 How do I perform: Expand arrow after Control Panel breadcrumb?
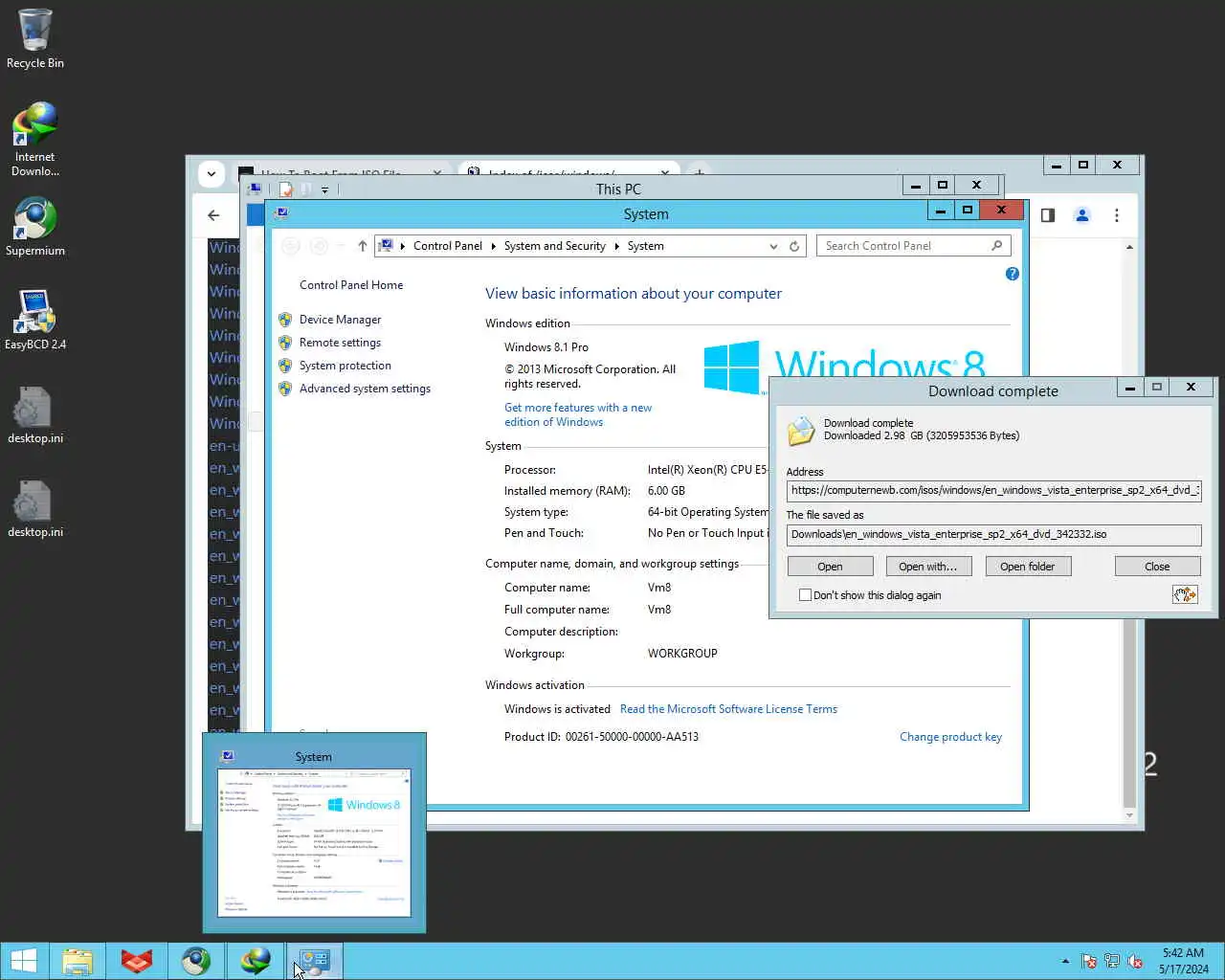[493, 246]
